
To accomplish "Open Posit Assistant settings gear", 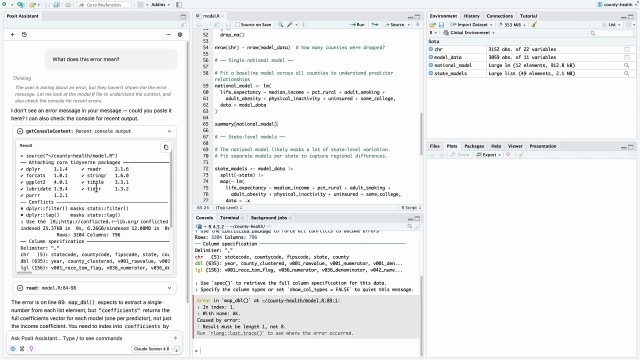I will (x=180, y=35).
